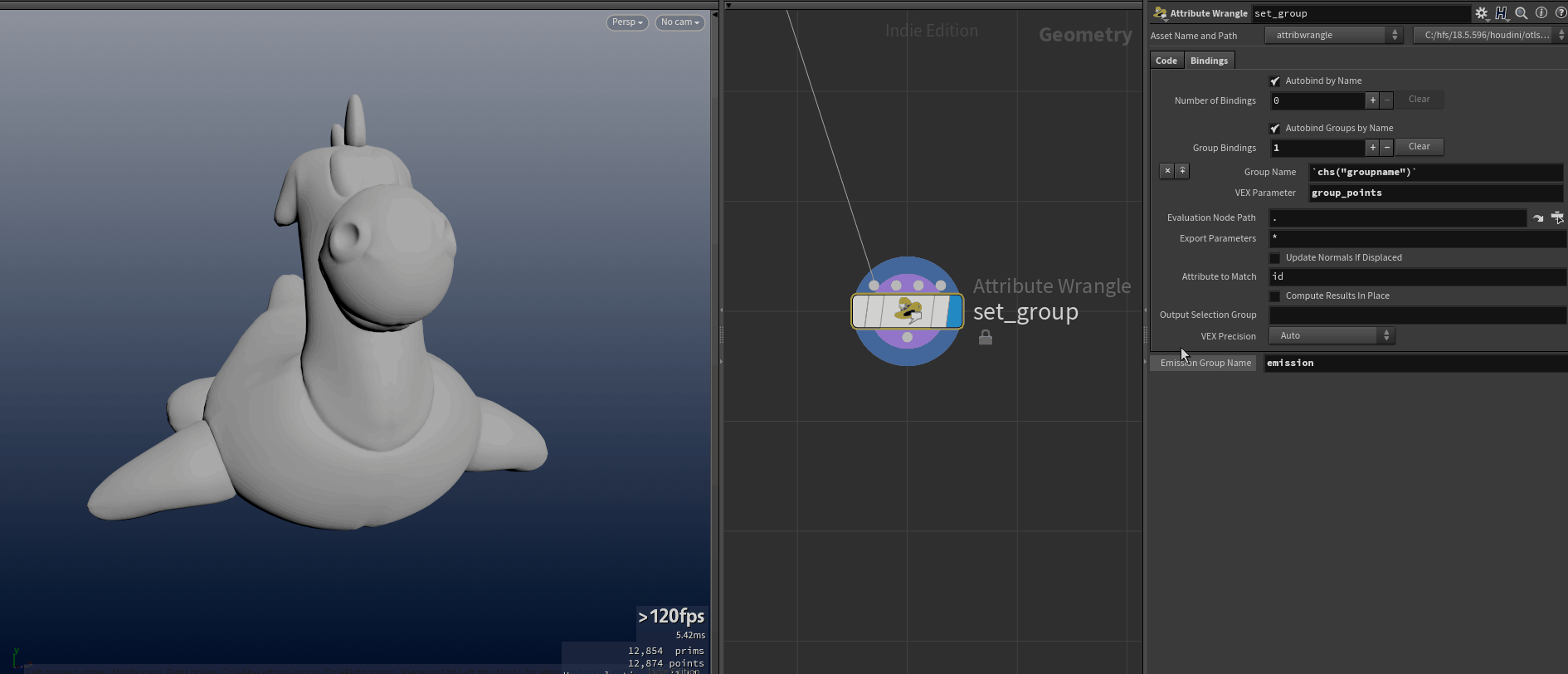The image size is (1568, 674).
Task: Open the node info icon
Action: [x=1541, y=13]
